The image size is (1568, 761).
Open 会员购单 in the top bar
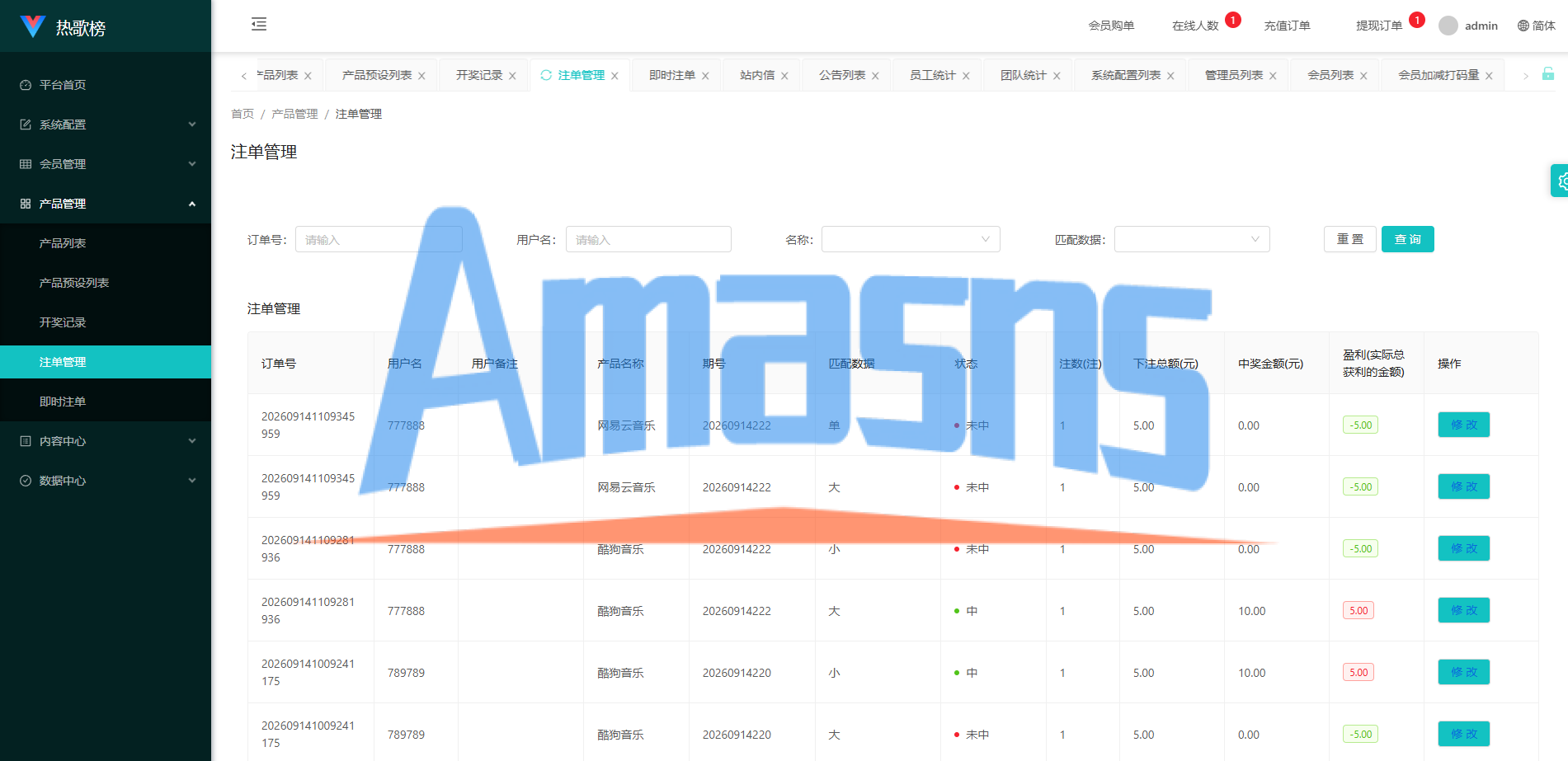tap(1111, 26)
